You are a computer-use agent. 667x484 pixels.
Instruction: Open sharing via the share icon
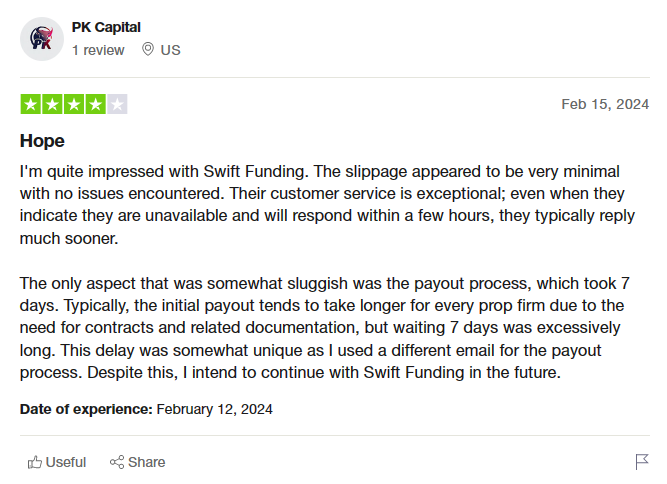[117, 462]
